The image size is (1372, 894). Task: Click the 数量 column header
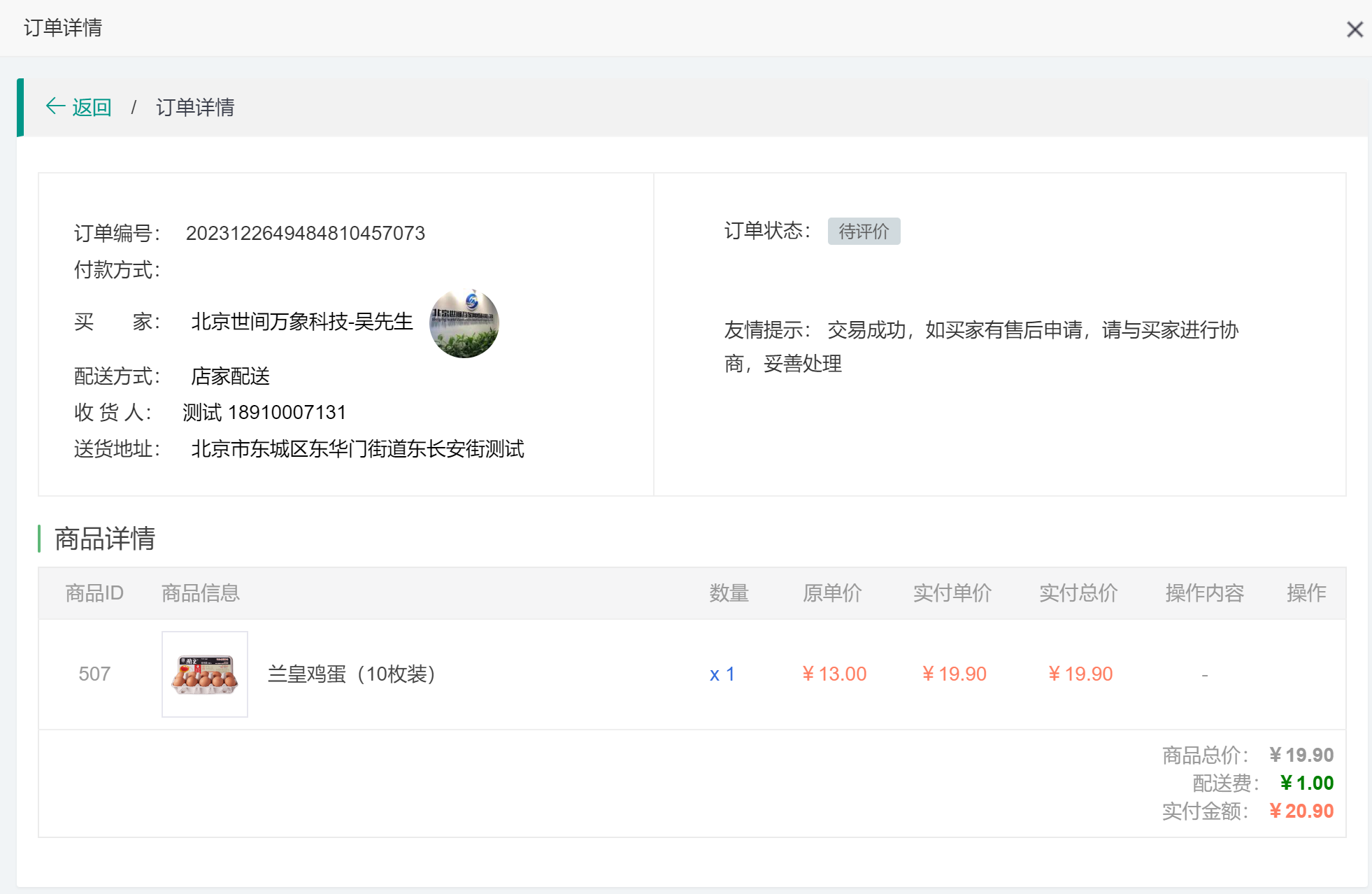(x=729, y=593)
